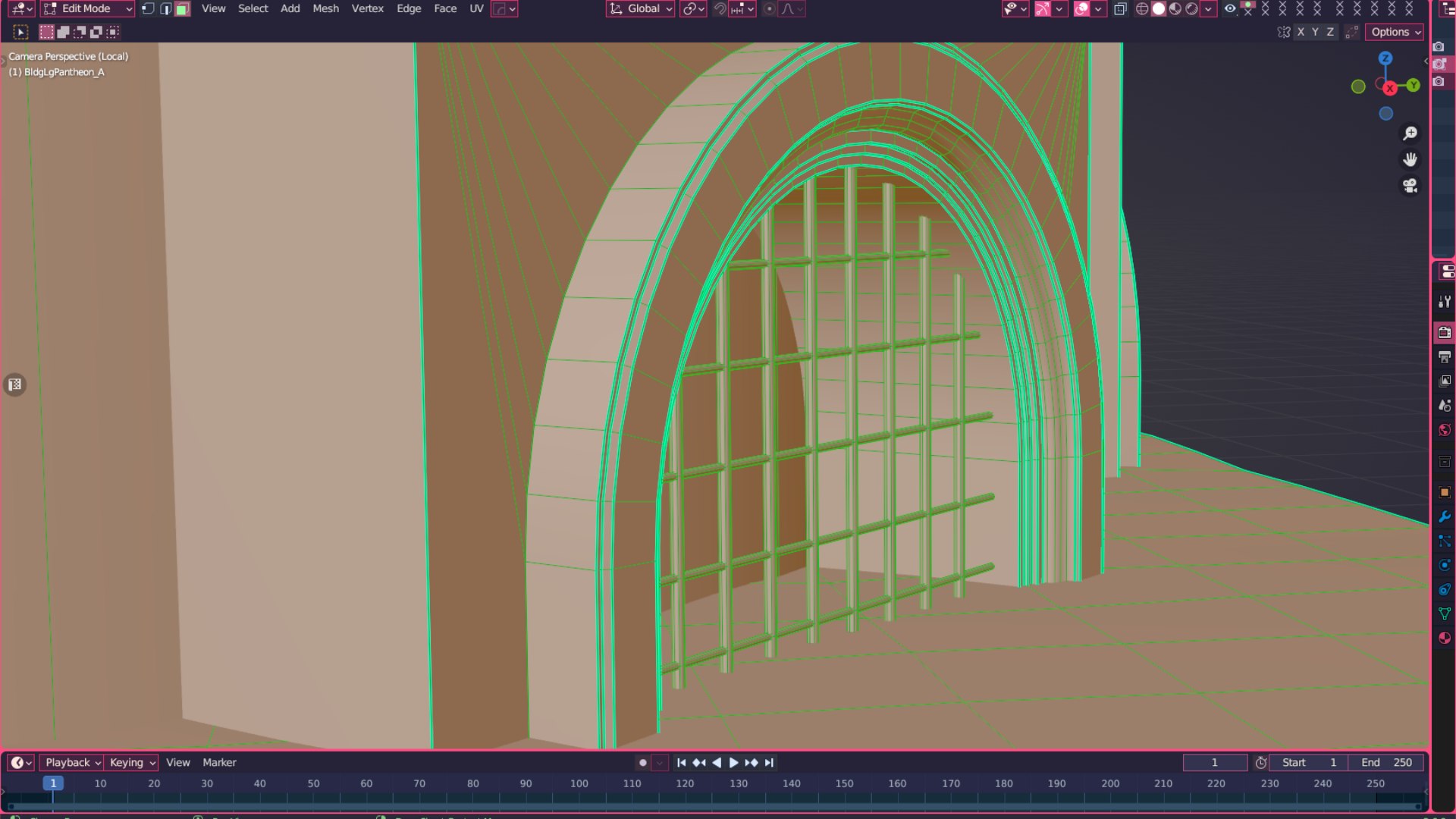The width and height of the screenshot is (1456, 819).
Task: Open the UV menu
Action: pyautogui.click(x=476, y=8)
